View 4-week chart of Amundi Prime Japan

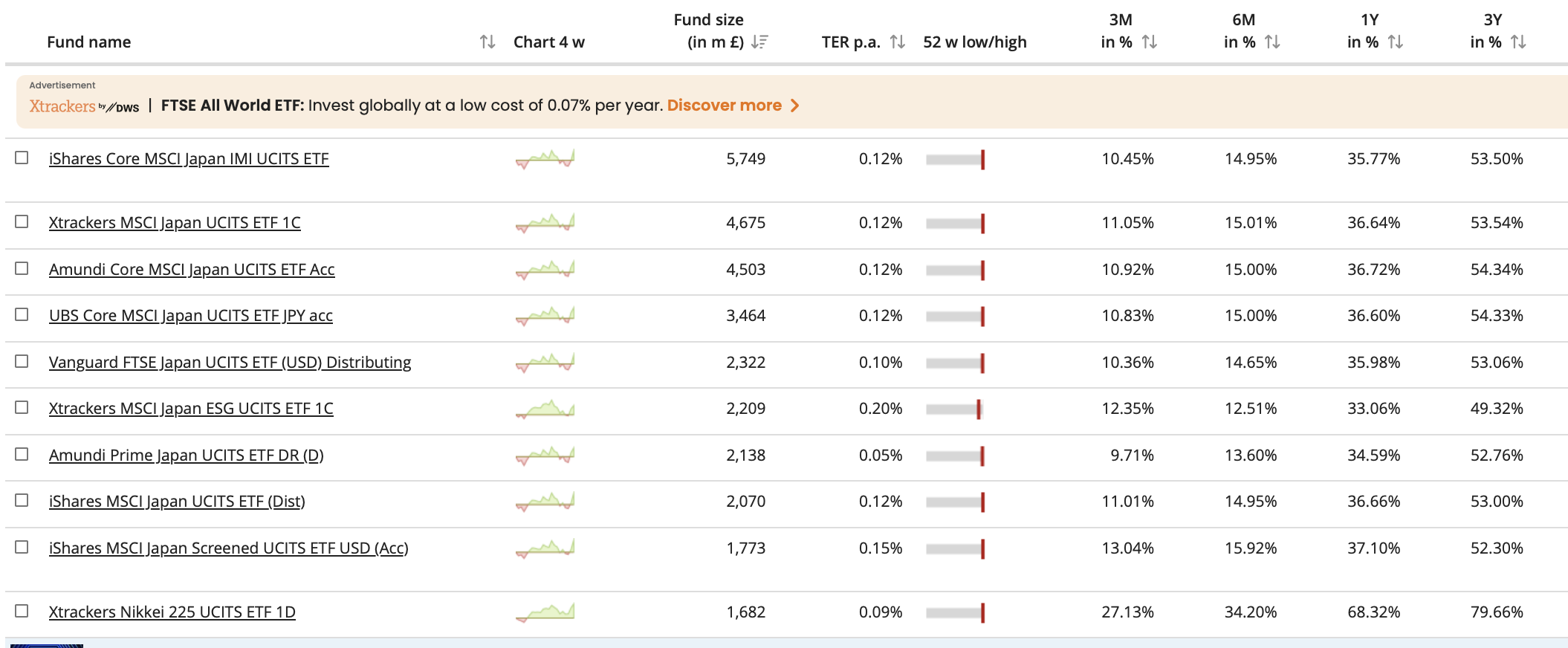pos(545,456)
